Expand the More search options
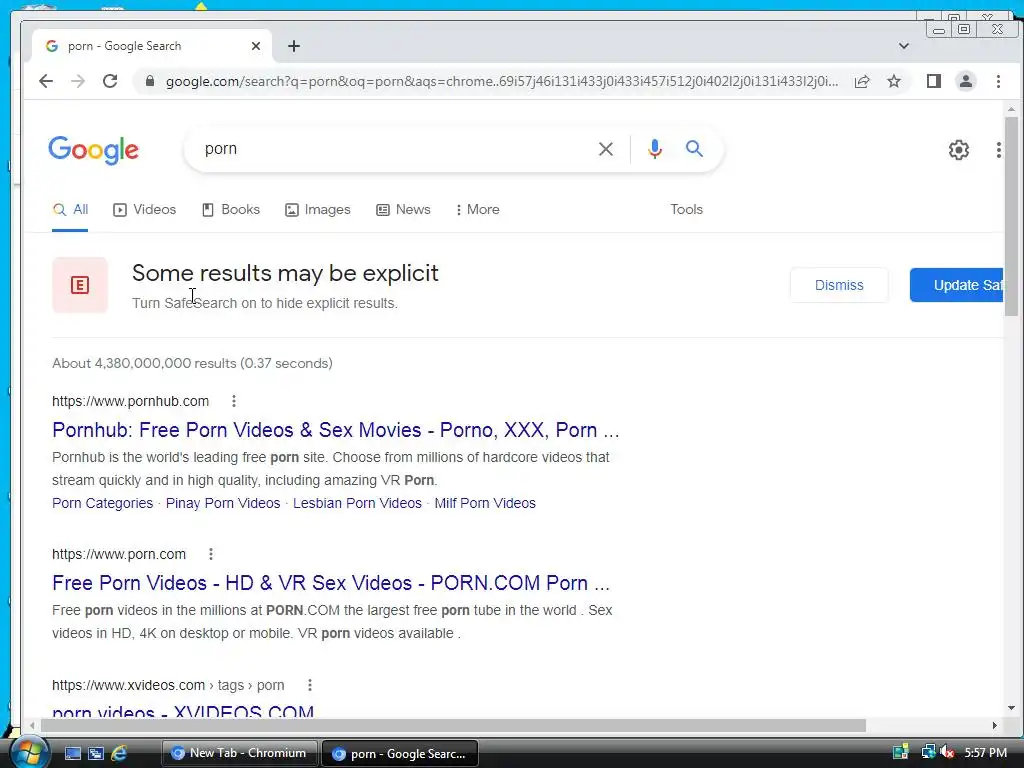This screenshot has width=1024, height=768. (477, 210)
